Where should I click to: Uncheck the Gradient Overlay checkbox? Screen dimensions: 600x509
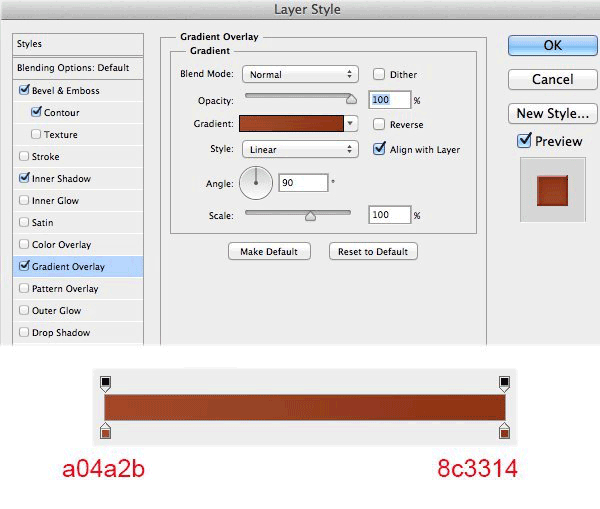24,266
